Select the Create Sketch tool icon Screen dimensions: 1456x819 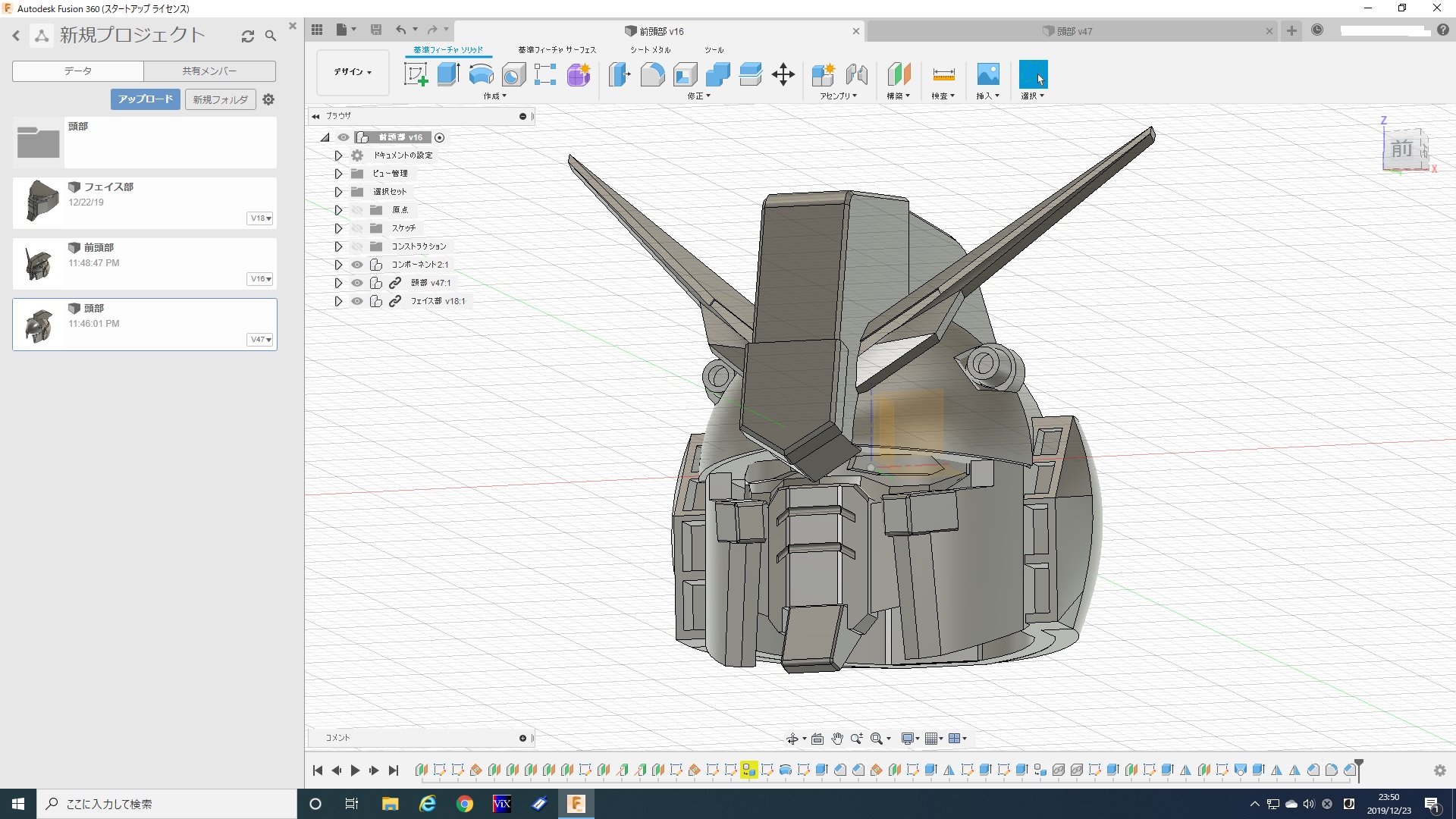point(416,74)
